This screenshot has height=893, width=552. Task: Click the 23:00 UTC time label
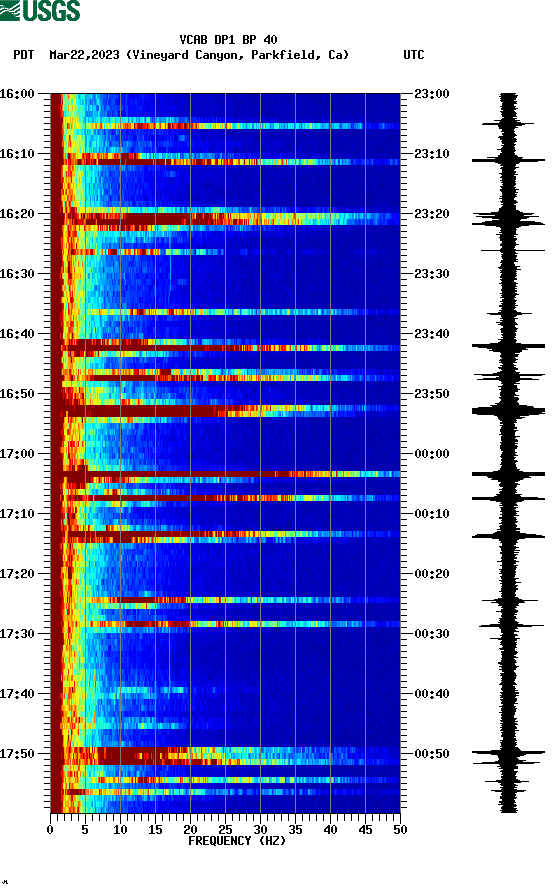[432, 93]
